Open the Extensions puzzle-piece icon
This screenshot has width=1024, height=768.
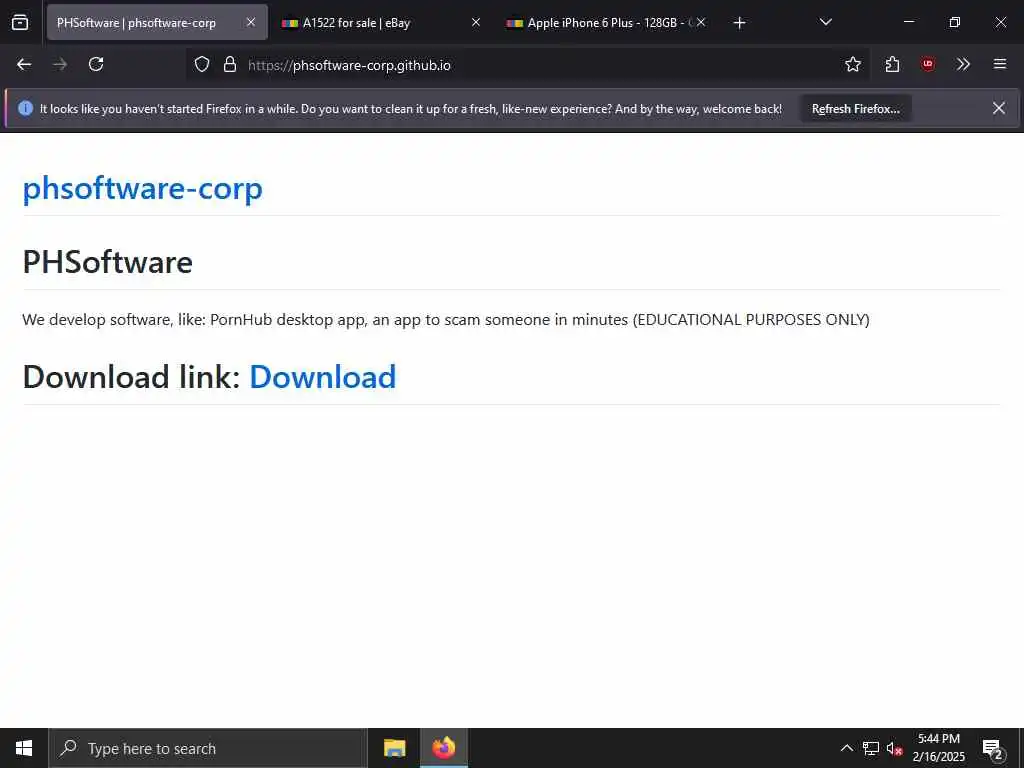coord(892,64)
